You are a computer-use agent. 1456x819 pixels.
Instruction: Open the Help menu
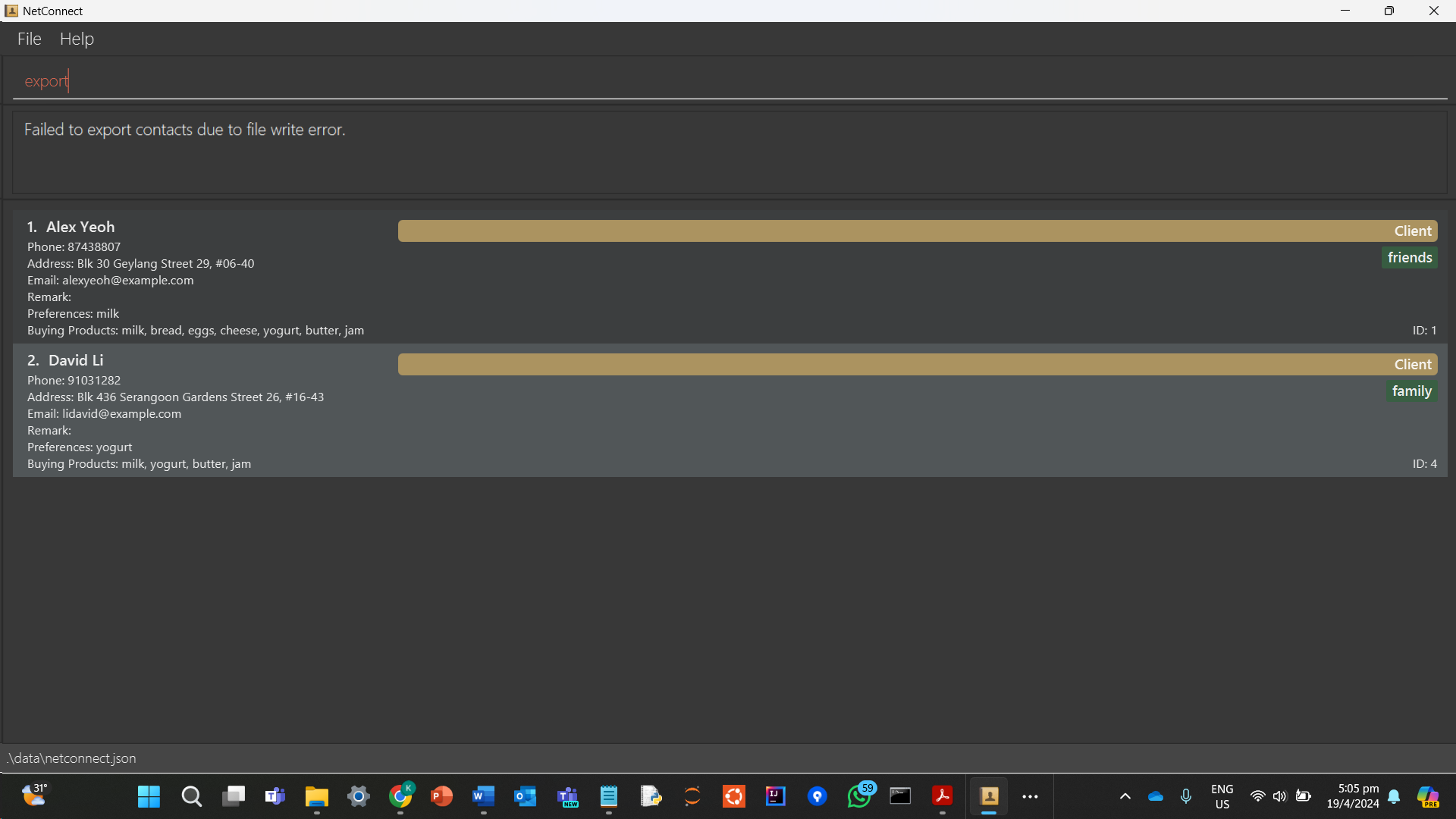[77, 39]
